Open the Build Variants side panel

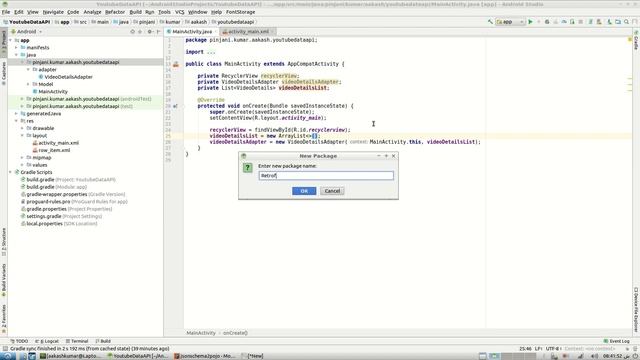pyautogui.click(x=4, y=280)
